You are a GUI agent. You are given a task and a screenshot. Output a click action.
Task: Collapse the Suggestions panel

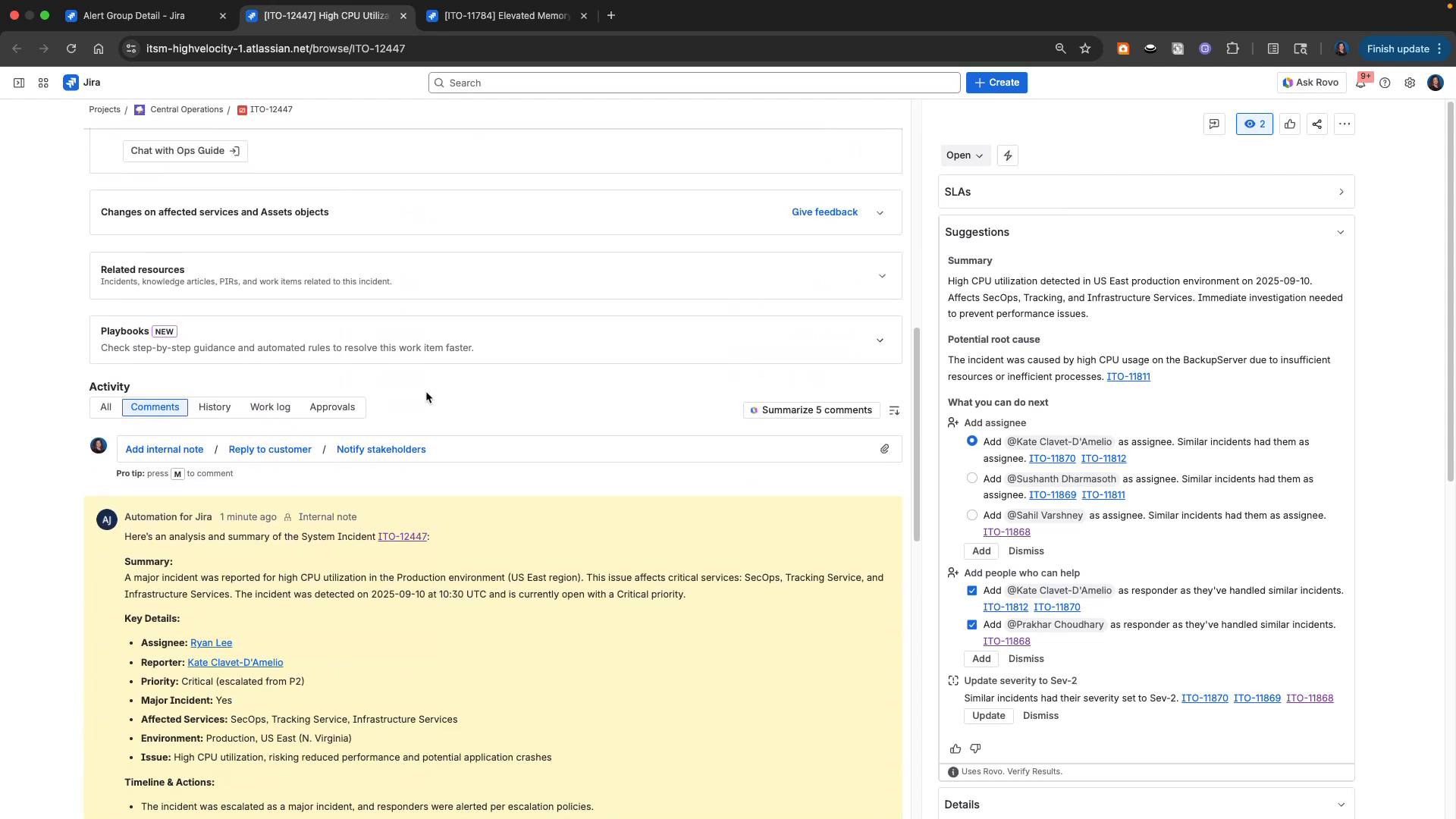point(1341,232)
